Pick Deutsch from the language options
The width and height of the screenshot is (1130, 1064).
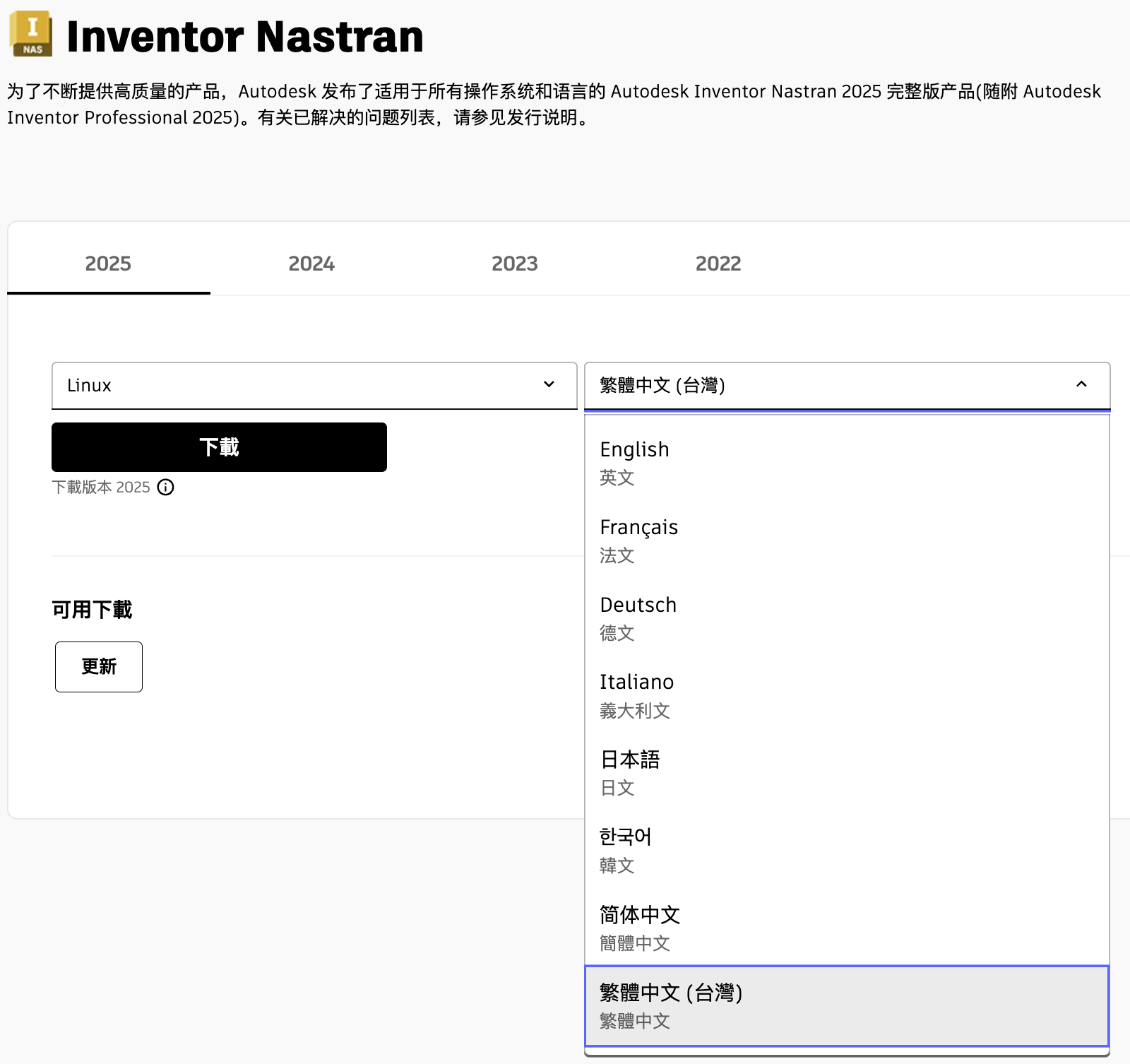(x=846, y=618)
